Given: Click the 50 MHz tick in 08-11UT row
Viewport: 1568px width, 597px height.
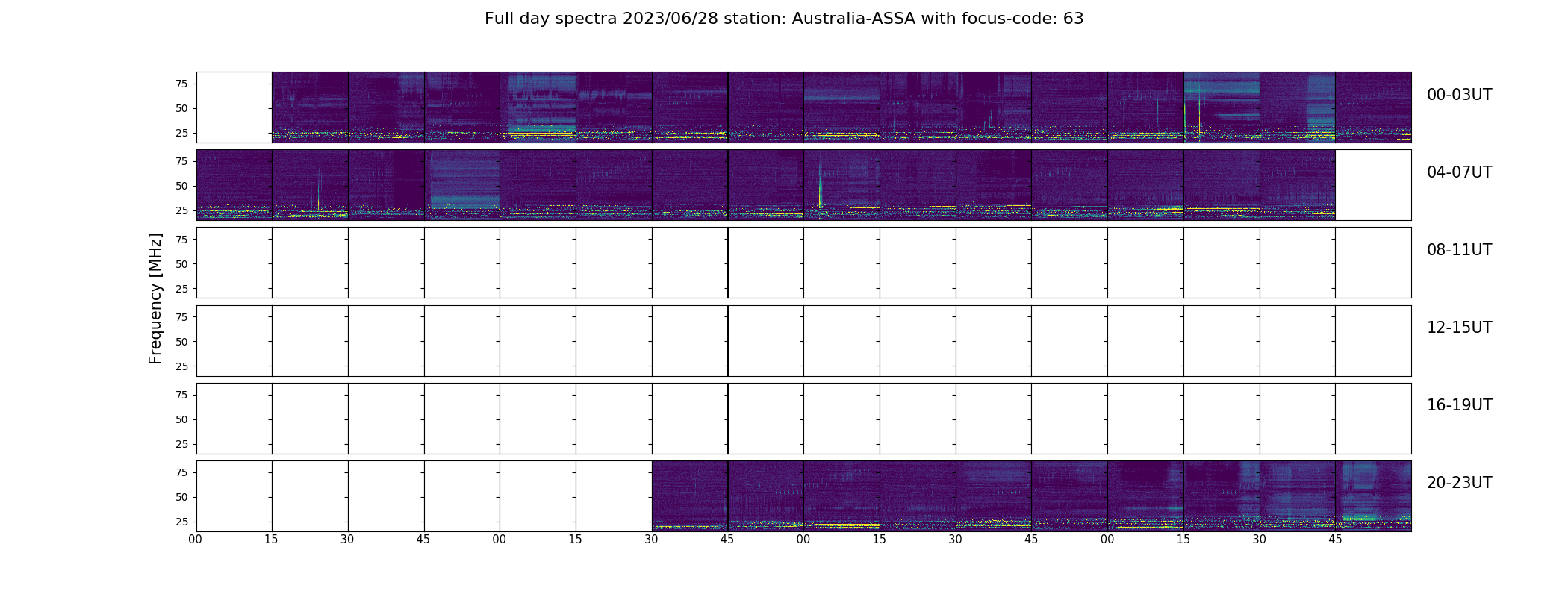Looking at the screenshot, I should point(181,263).
